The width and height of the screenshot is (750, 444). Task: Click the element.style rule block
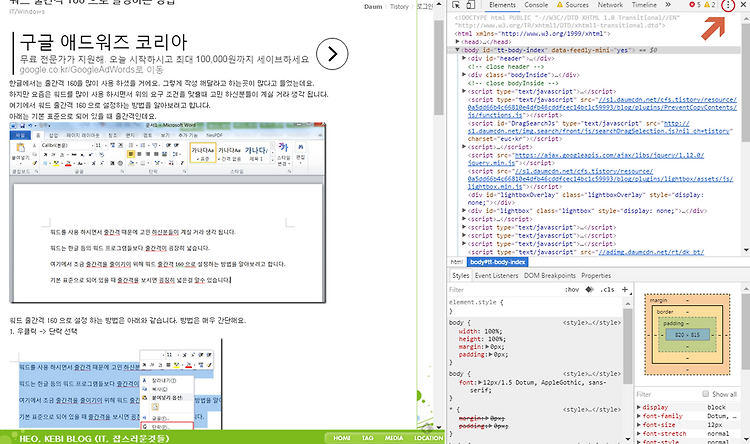534,306
